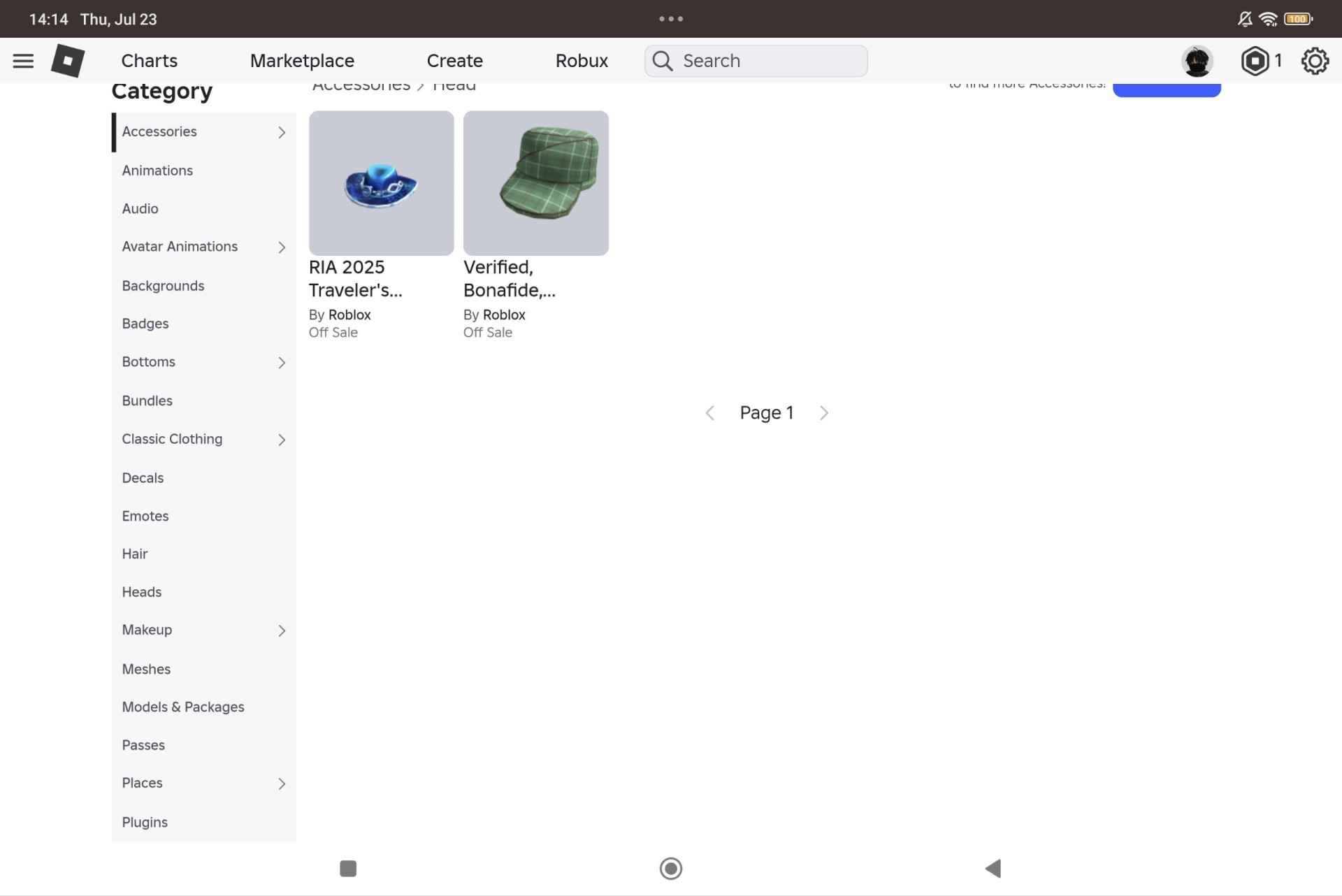1342x896 pixels.
Task: Tap the battery indicator
Action: tap(1298, 19)
